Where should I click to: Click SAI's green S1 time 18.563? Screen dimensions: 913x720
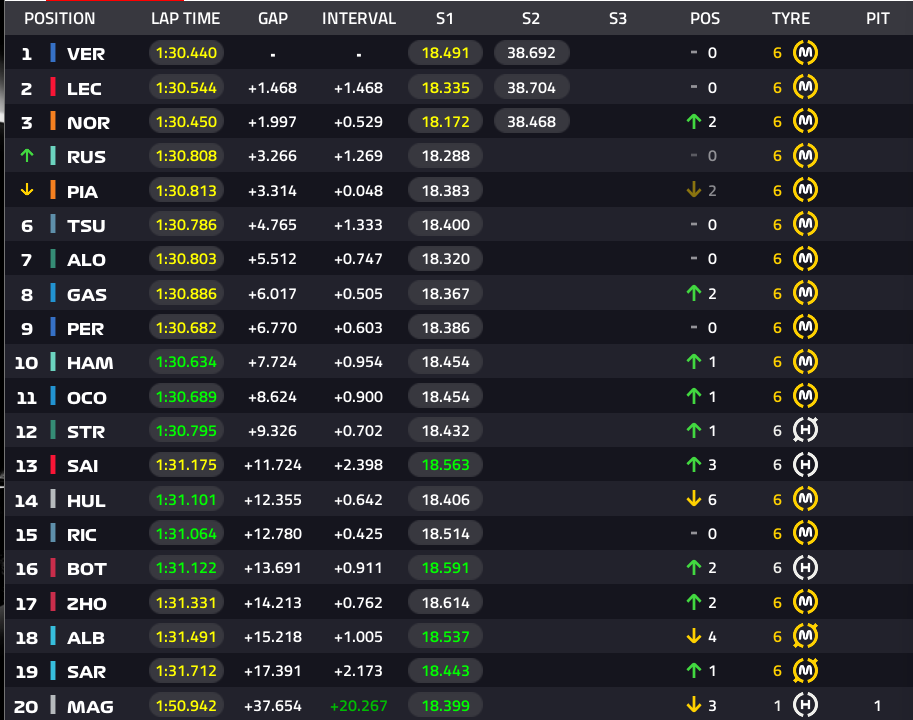pos(445,465)
